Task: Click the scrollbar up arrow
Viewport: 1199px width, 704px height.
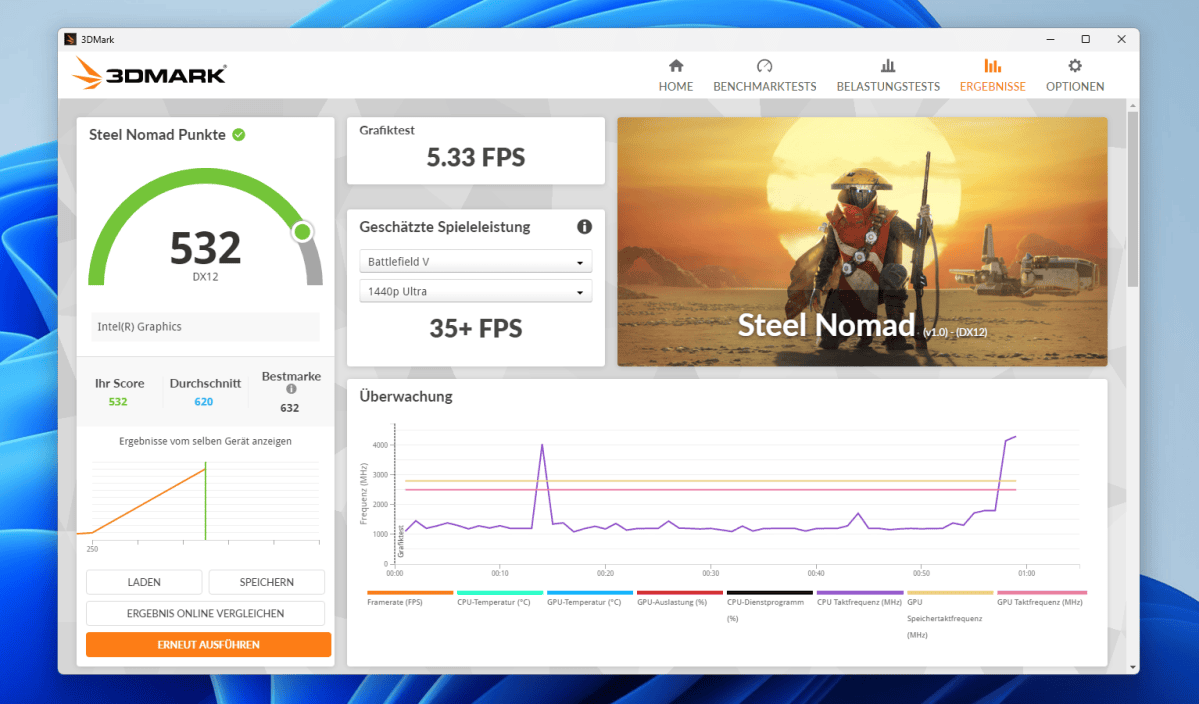Action: (x=1132, y=105)
